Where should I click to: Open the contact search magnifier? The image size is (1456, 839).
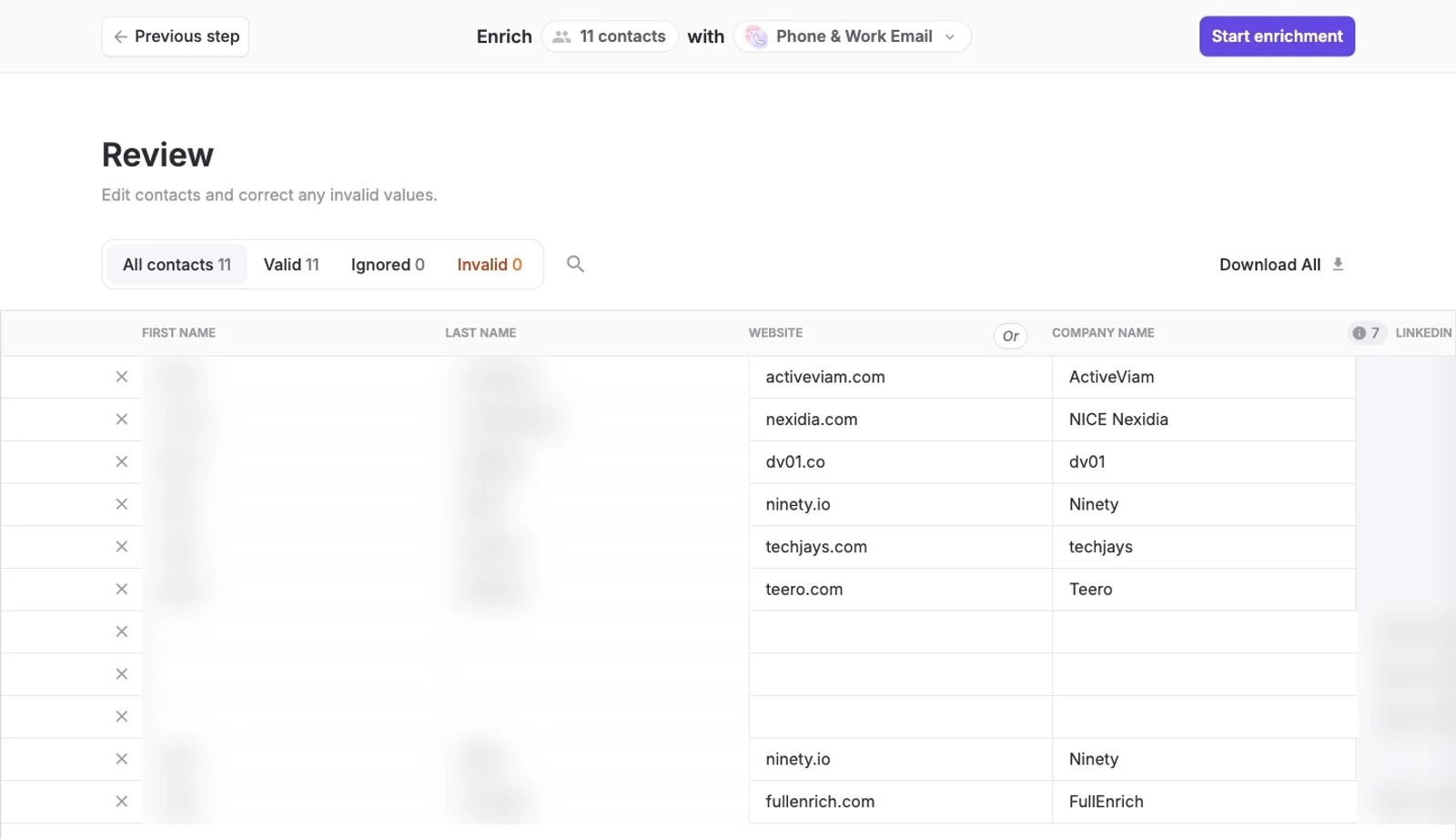point(575,264)
